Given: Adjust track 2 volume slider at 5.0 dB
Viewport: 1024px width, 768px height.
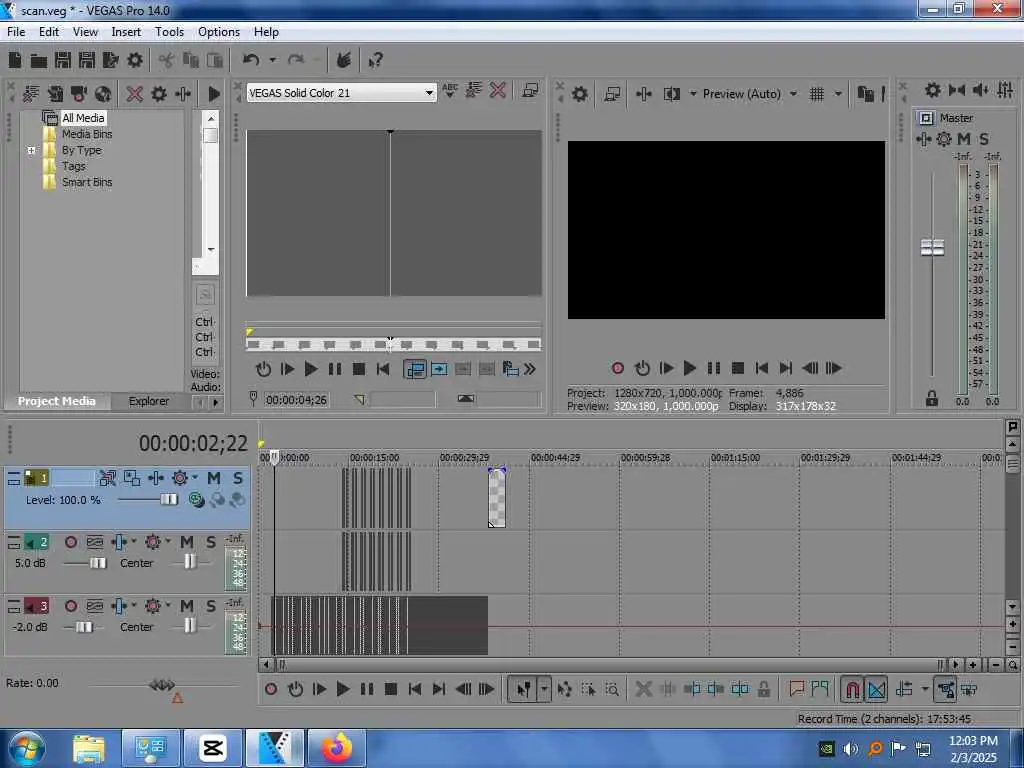Looking at the screenshot, I should (x=97, y=563).
